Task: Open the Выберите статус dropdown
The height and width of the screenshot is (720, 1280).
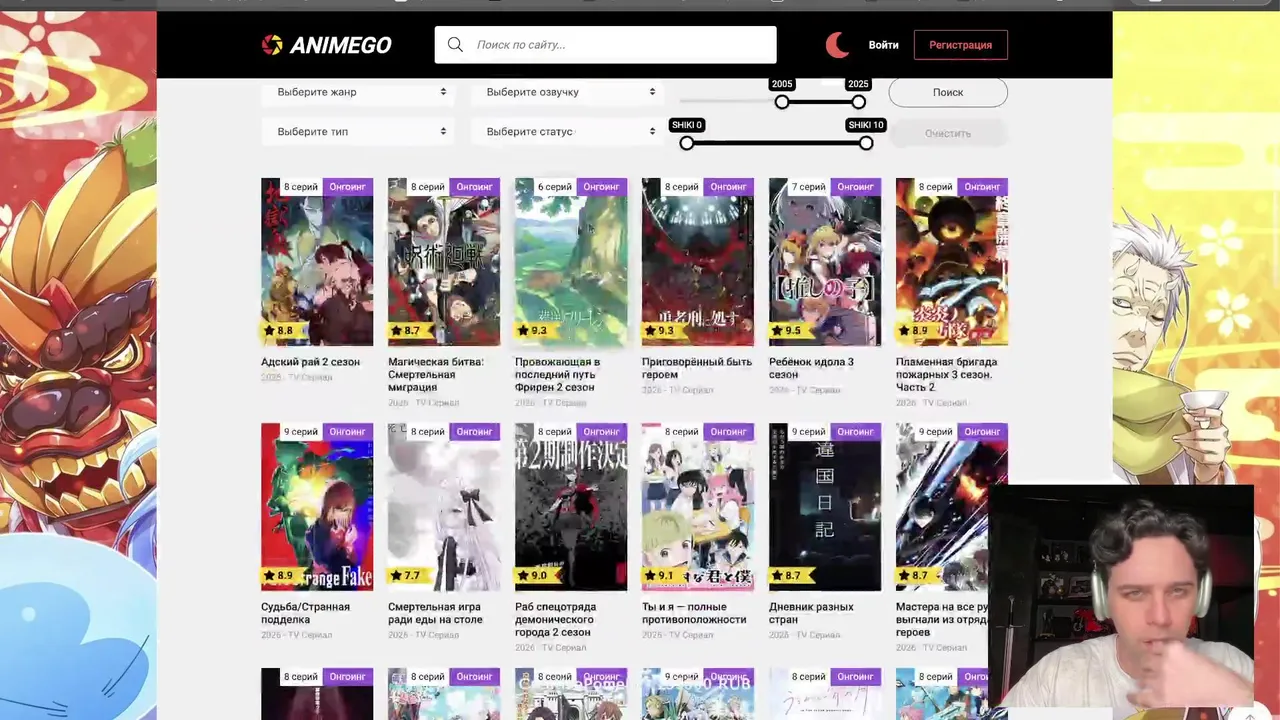Action: (568, 132)
